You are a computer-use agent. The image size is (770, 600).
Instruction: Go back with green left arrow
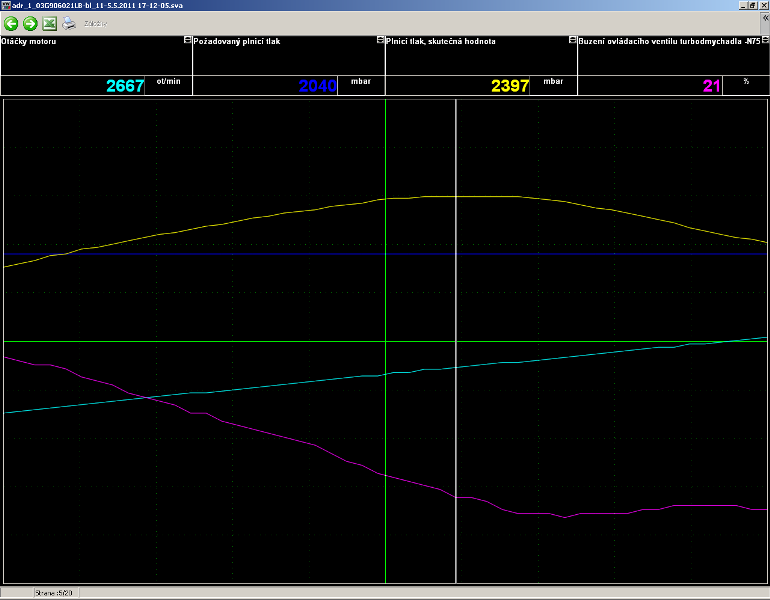11,23
